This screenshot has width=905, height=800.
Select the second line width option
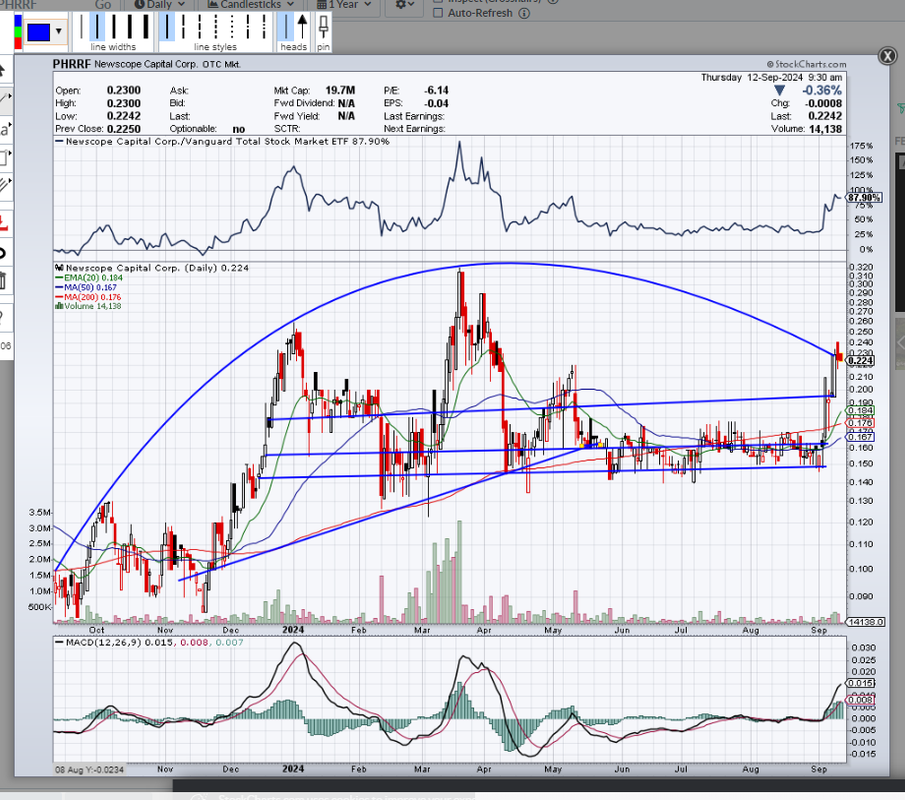(97, 27)
